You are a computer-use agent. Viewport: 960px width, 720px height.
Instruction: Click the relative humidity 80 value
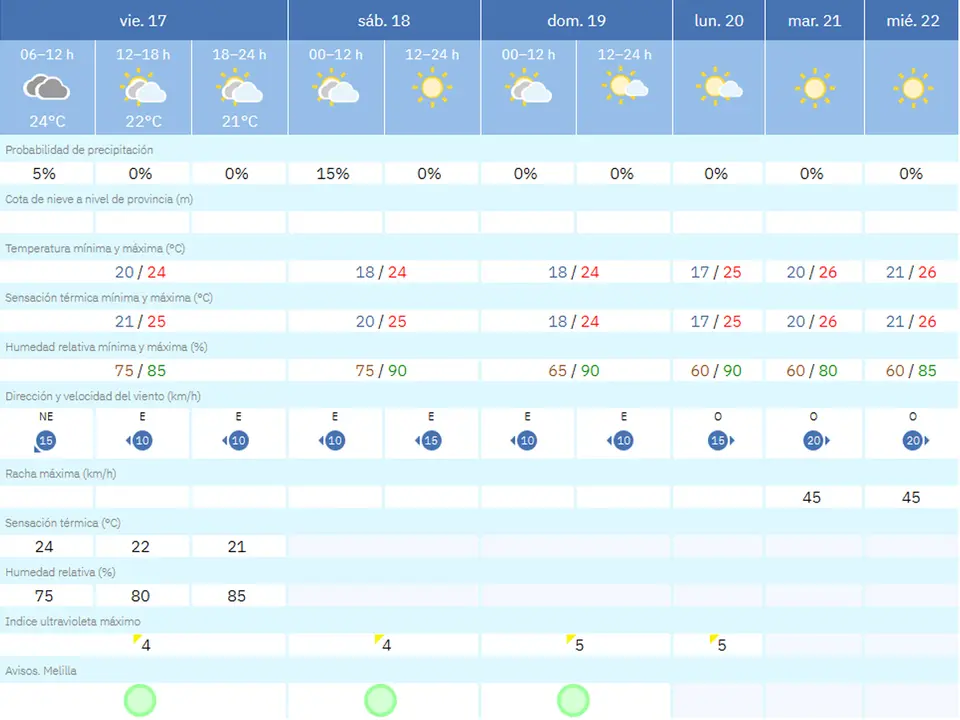click(x=140, y=596)
